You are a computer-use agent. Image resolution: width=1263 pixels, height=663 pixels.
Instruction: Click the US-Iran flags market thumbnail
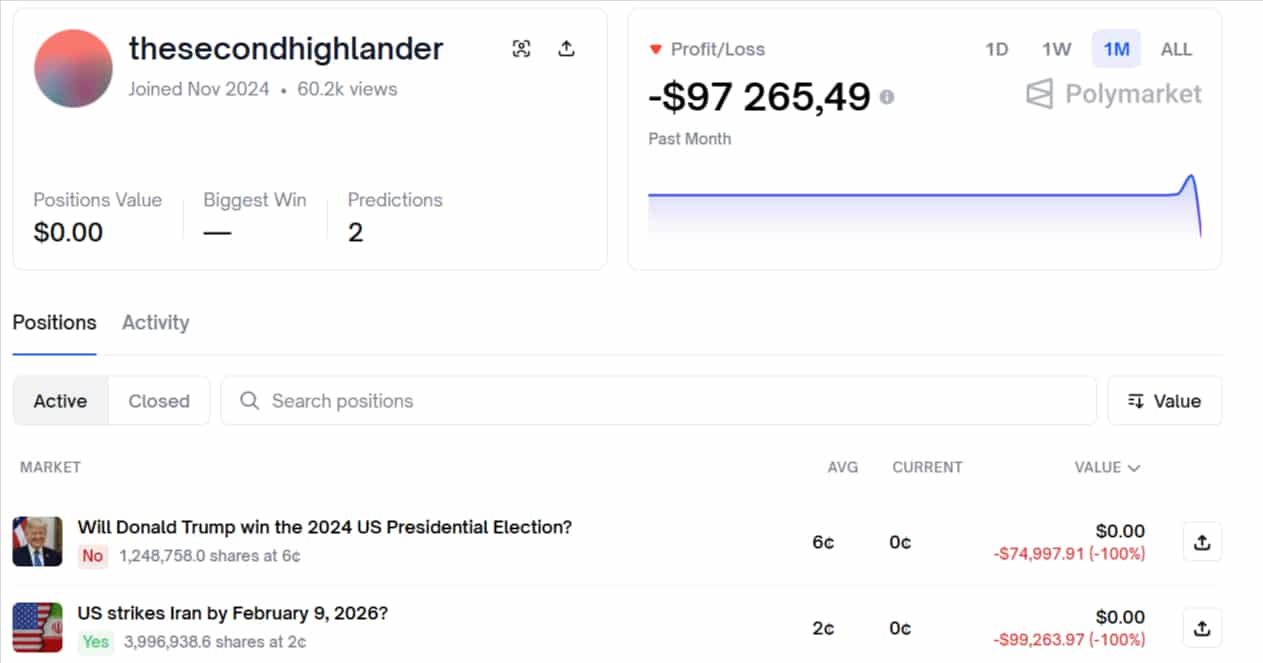point(37,628)
